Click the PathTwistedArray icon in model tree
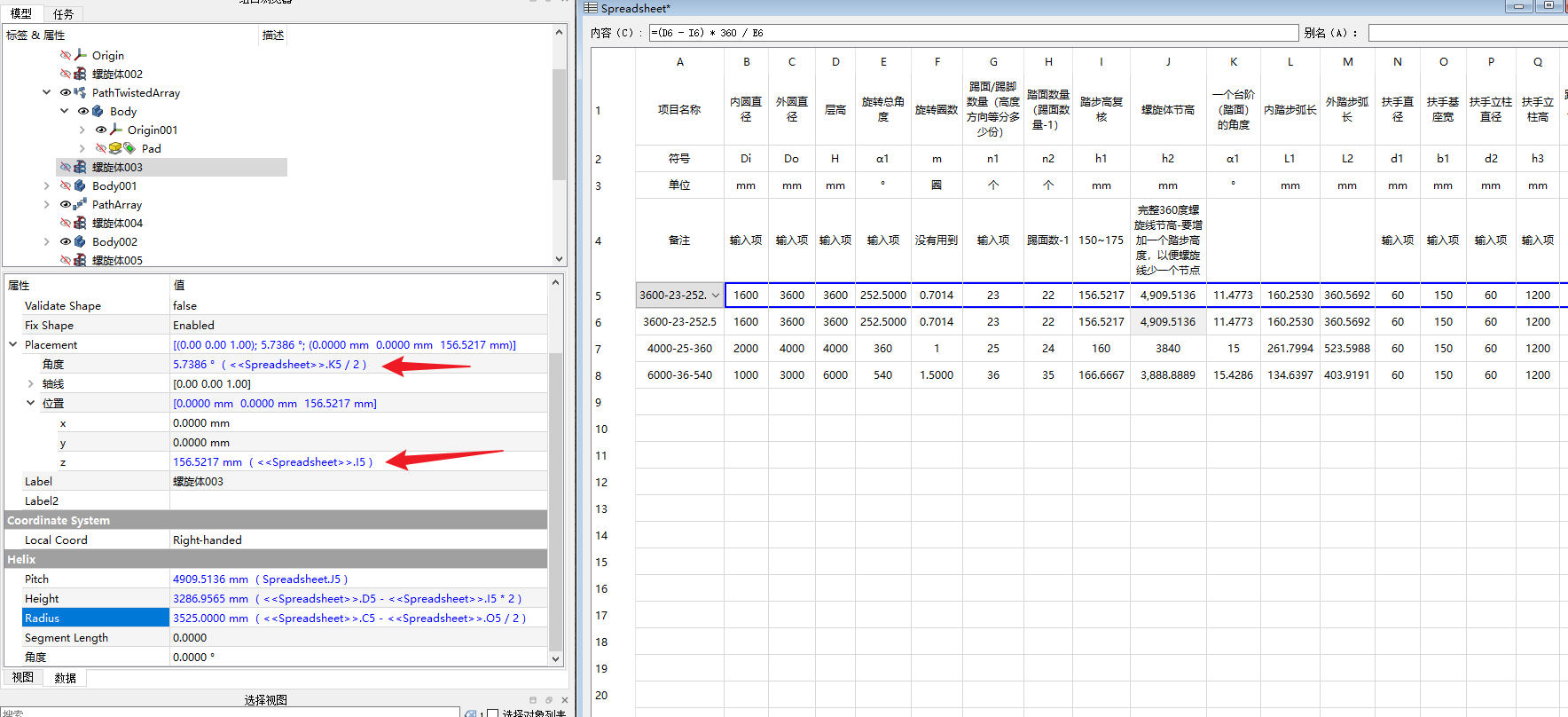The width and height of the screenshot is (1568, 717). (81, 92)
